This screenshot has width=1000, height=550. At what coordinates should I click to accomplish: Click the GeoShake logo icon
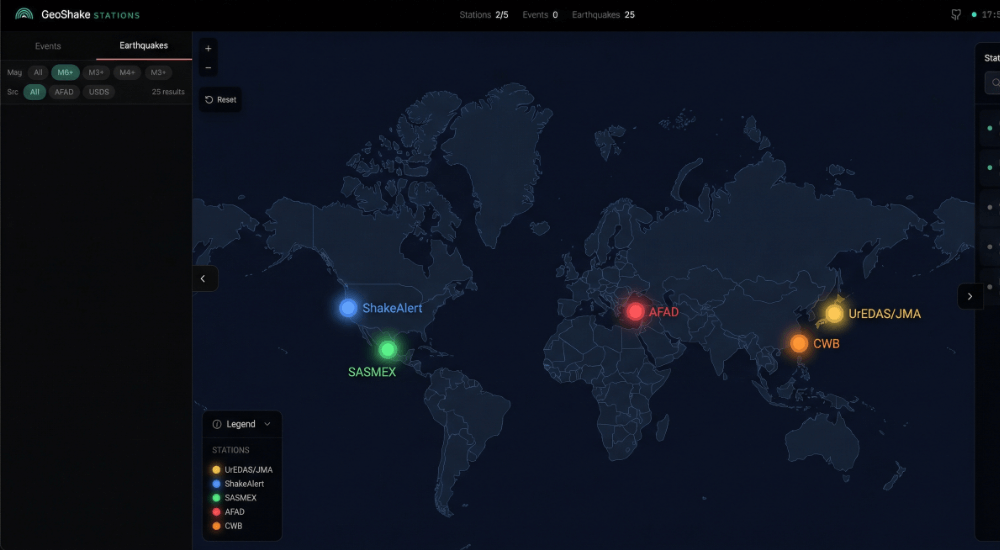(x=24, y=15)
